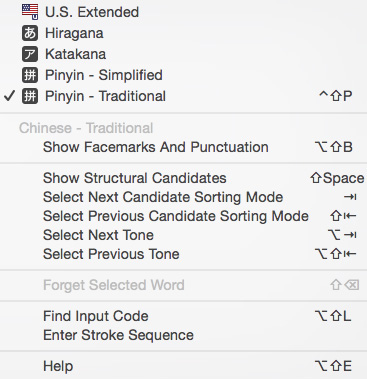The height and width of the screenshot is (379, 367).
Task: Click the Hiragana あ icon
Action: (x=30, y=33)
